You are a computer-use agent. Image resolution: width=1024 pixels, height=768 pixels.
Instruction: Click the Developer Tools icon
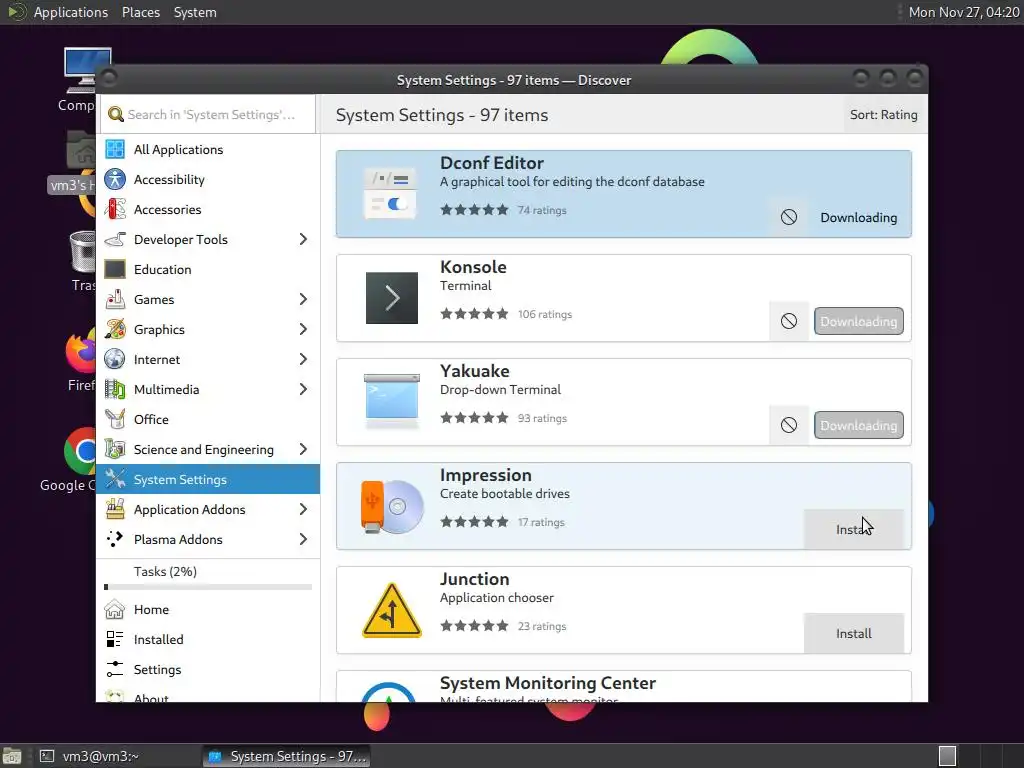click(115, 240)
